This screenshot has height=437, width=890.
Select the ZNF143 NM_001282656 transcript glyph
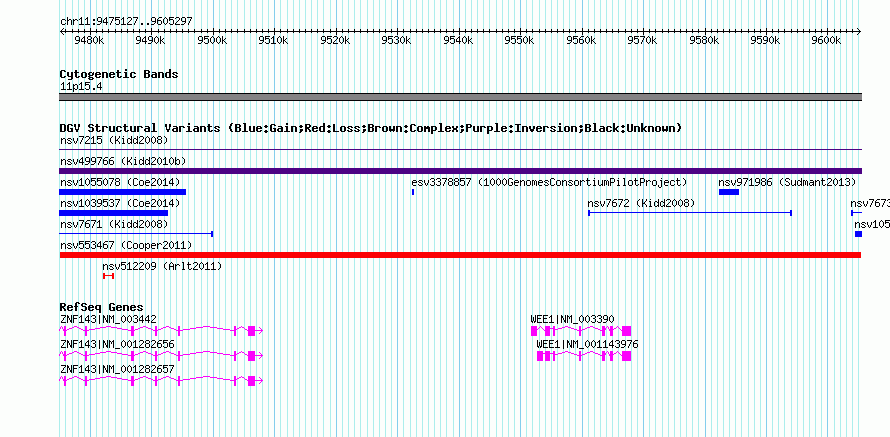[161, 356]
